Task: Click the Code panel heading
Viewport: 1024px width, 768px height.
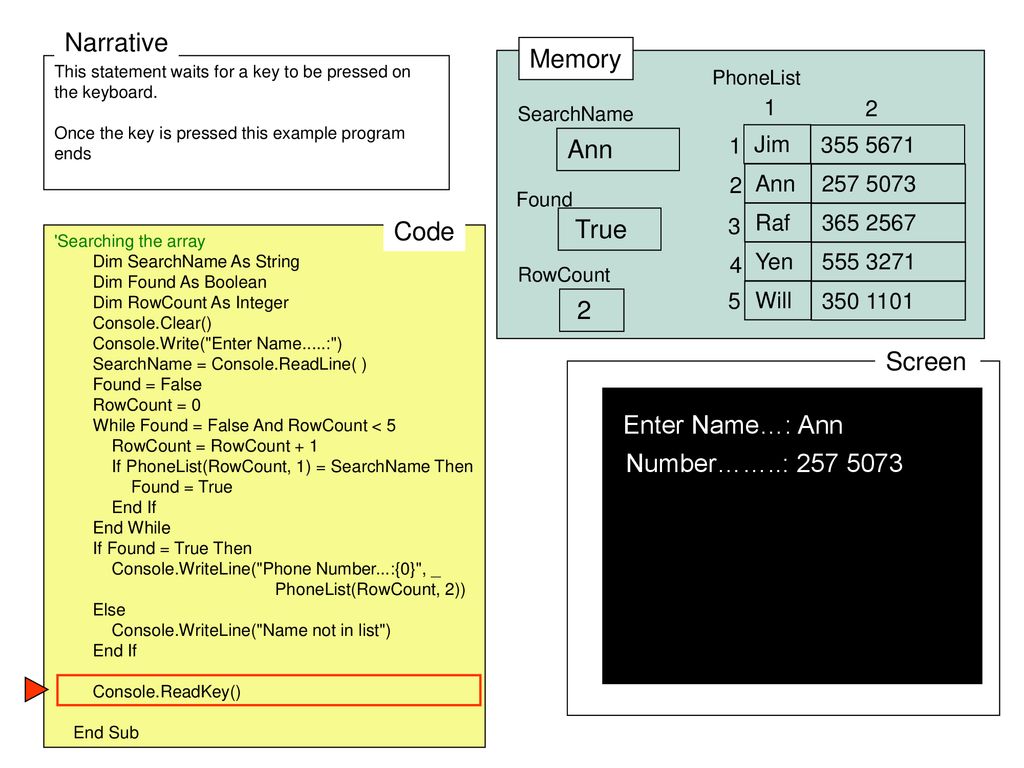Action: pyautogui.click(x=424, y=231)
